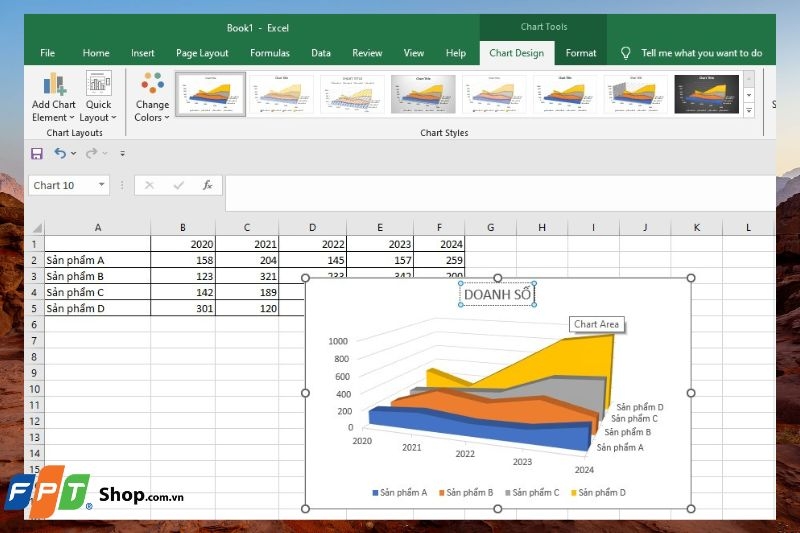Click cell containing Sản phẩm A
The height and width of the screenshot is (533, 800).
coord(97,260)
